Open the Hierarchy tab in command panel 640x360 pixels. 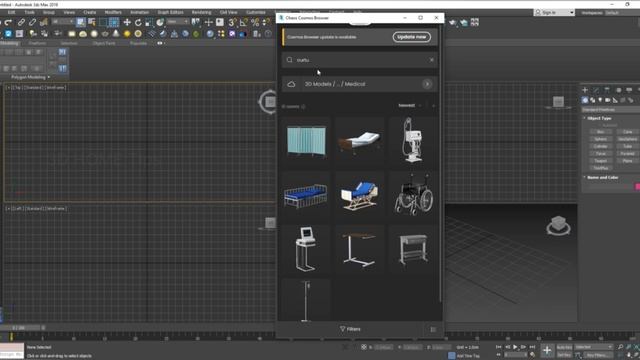point(607,90)
